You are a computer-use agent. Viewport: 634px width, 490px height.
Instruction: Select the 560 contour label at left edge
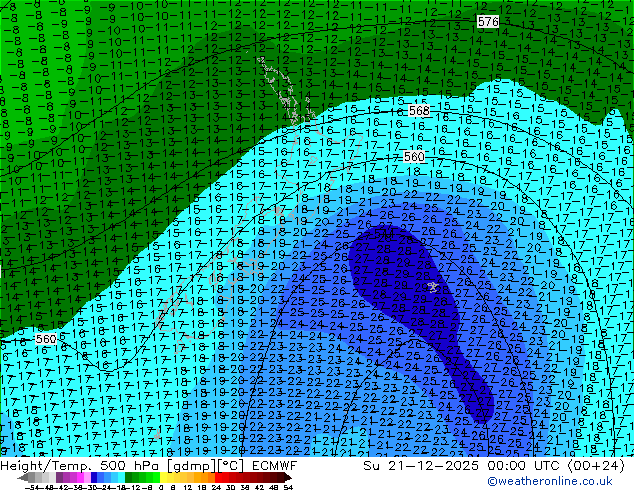click(x=46, y=340)
